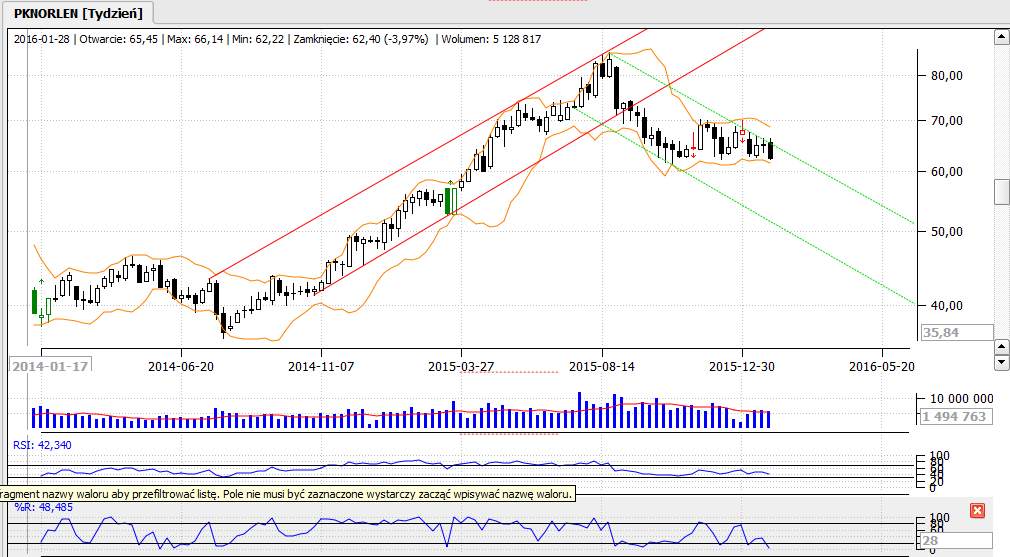The image size is (1010, 557).
Task: Click the Wolumen: 5 128 817 header text
Action: pos(491,39)
